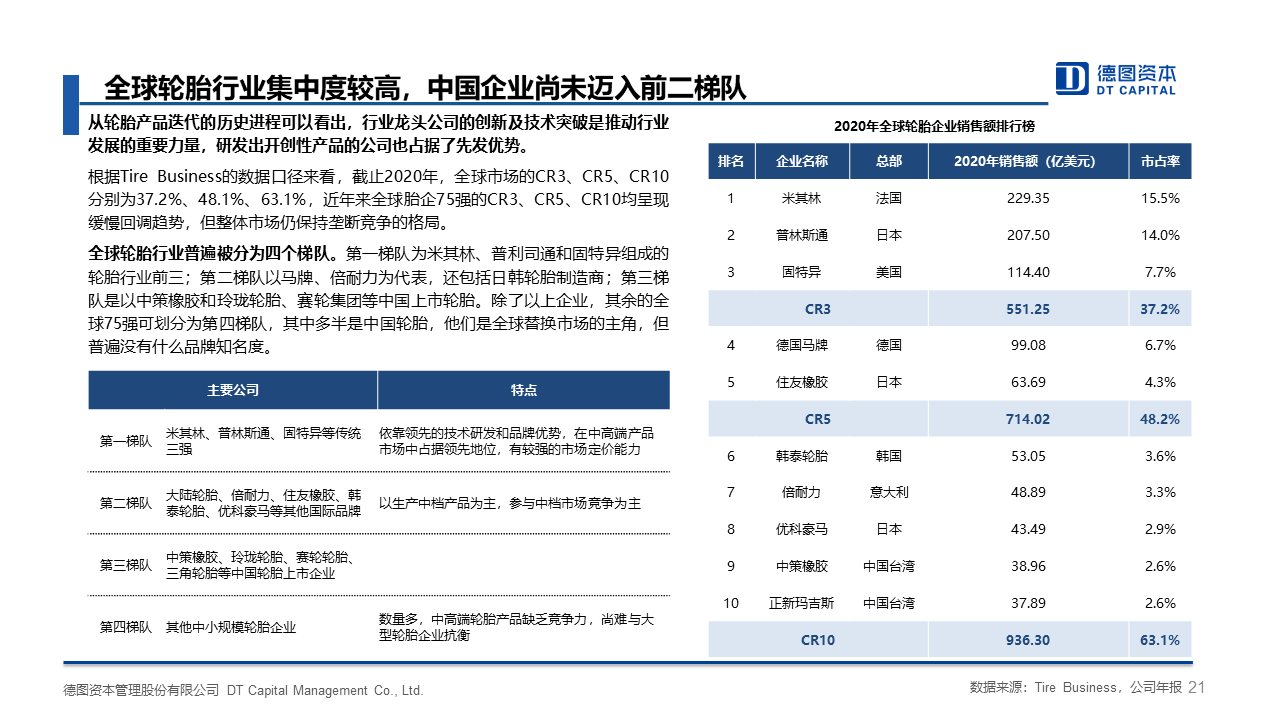
Task: Click the sales value 38.96
Action: pyautogui.click(x=1029, y=566)
